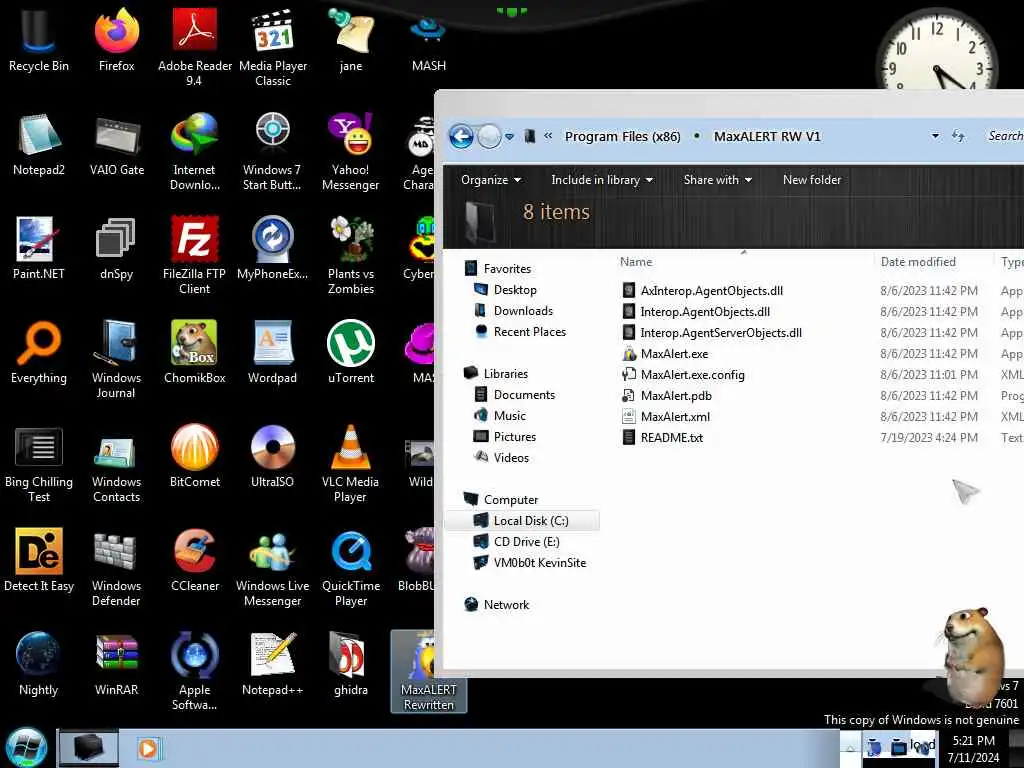Click the taskbar clock showing 5:21 PM

click(x=973, y=749)
